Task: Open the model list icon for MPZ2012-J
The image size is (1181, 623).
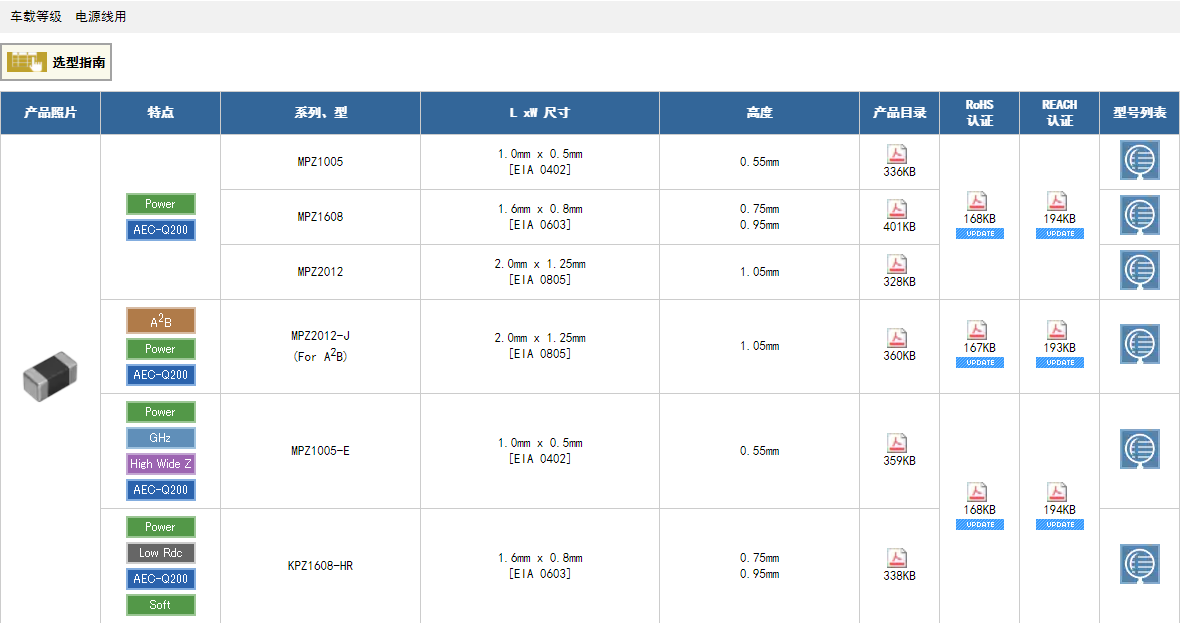Action: (x=1139, y=345)
